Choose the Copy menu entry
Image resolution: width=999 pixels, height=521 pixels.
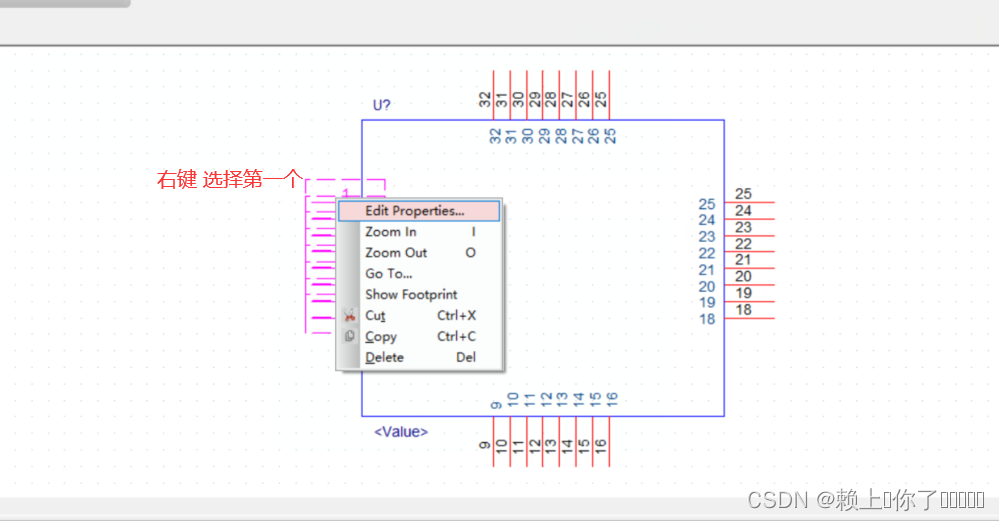click(419, 337)
